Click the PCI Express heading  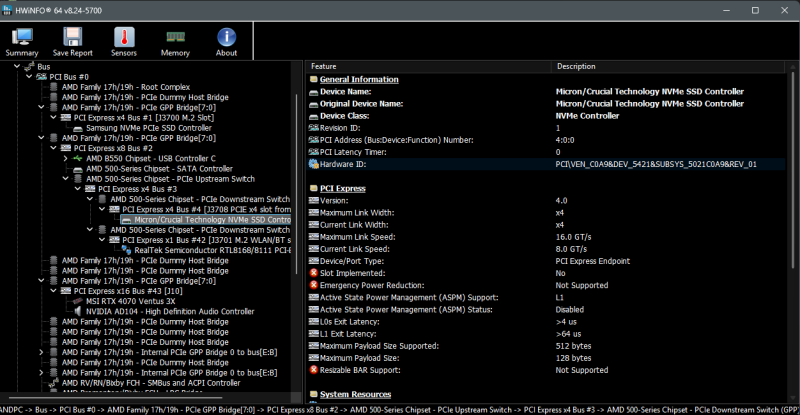click(x=342, y=188)
